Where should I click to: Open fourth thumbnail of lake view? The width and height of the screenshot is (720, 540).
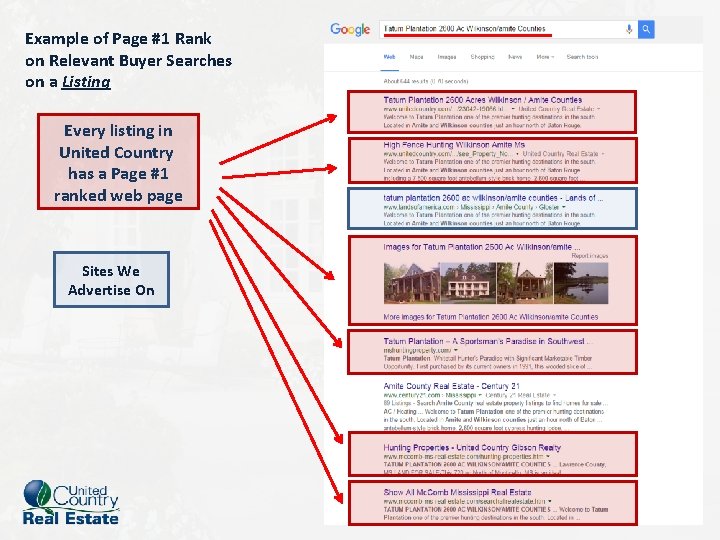[x=581, y=283]
